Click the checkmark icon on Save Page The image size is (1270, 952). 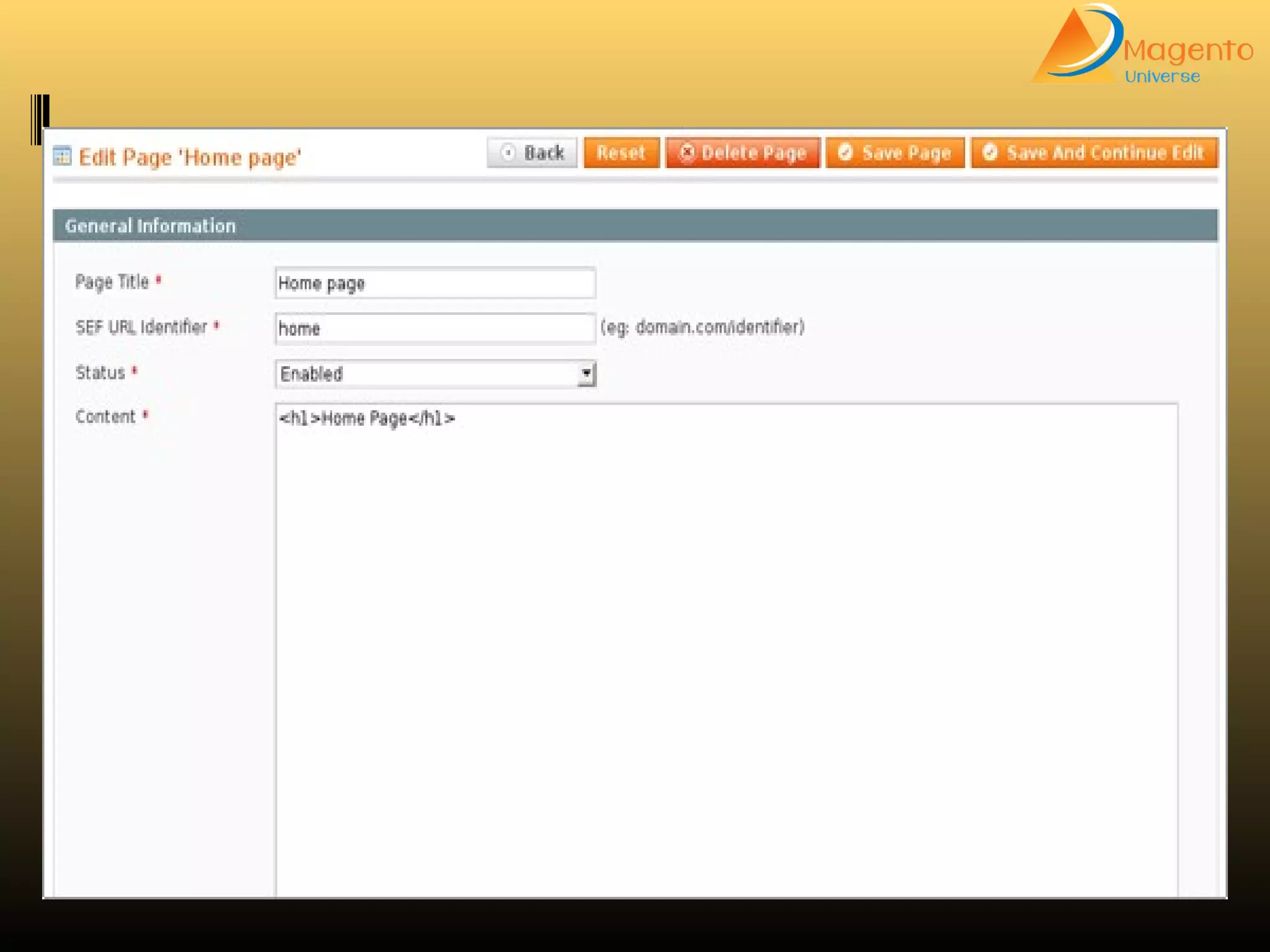click(845, 152)
